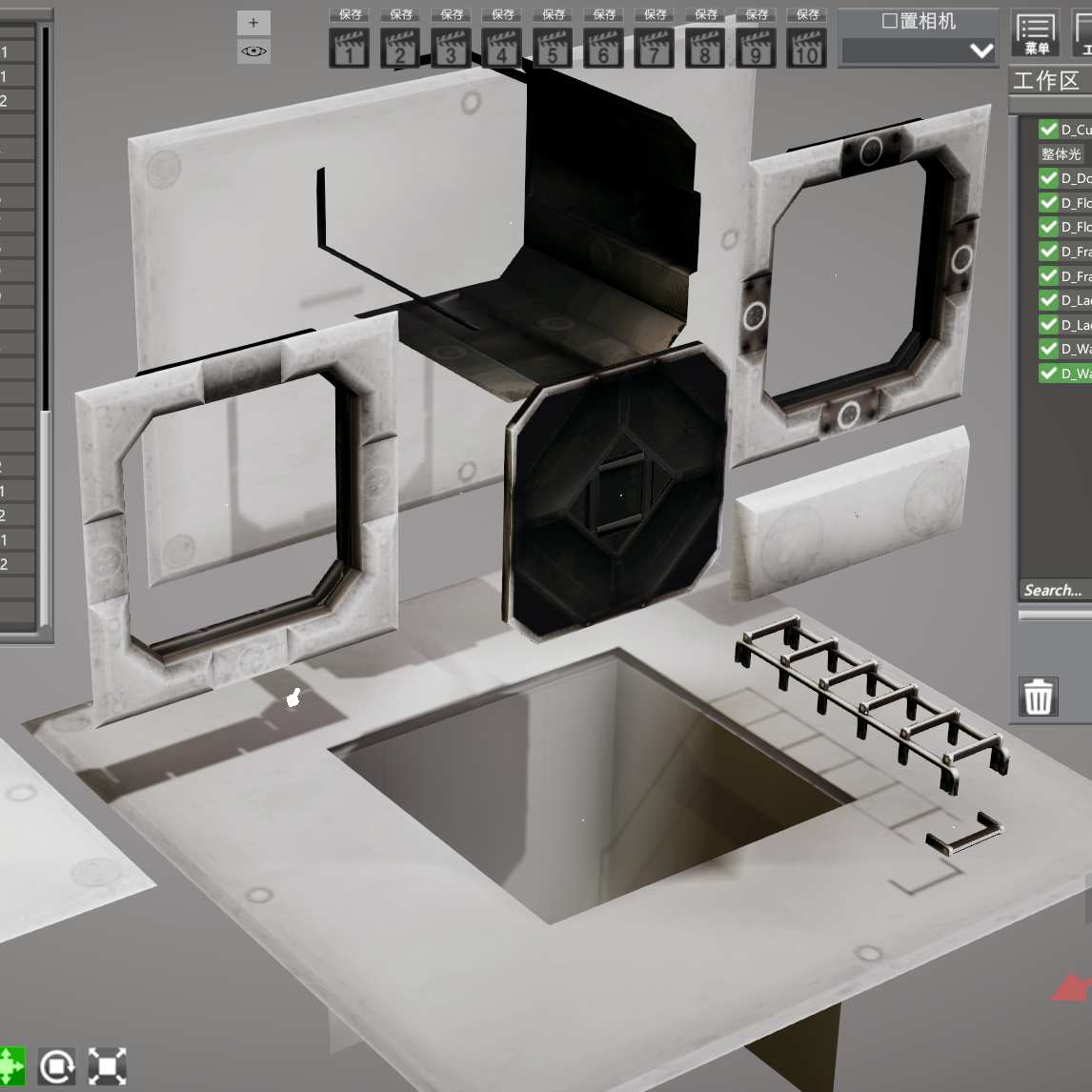Switch to the rotate tool
Screen dimensions: 1092x1092
click(56, 1066)
